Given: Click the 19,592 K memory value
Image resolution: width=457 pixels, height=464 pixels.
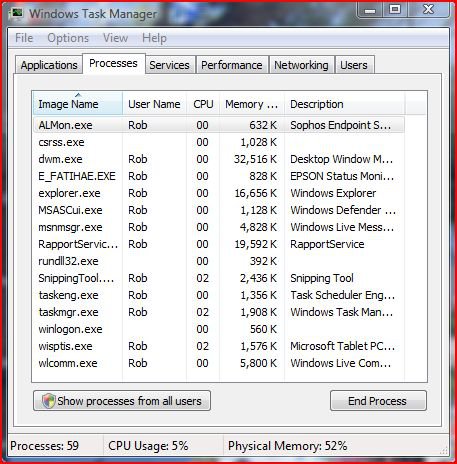Looking at the screenshot, I should tap(255, 244).
